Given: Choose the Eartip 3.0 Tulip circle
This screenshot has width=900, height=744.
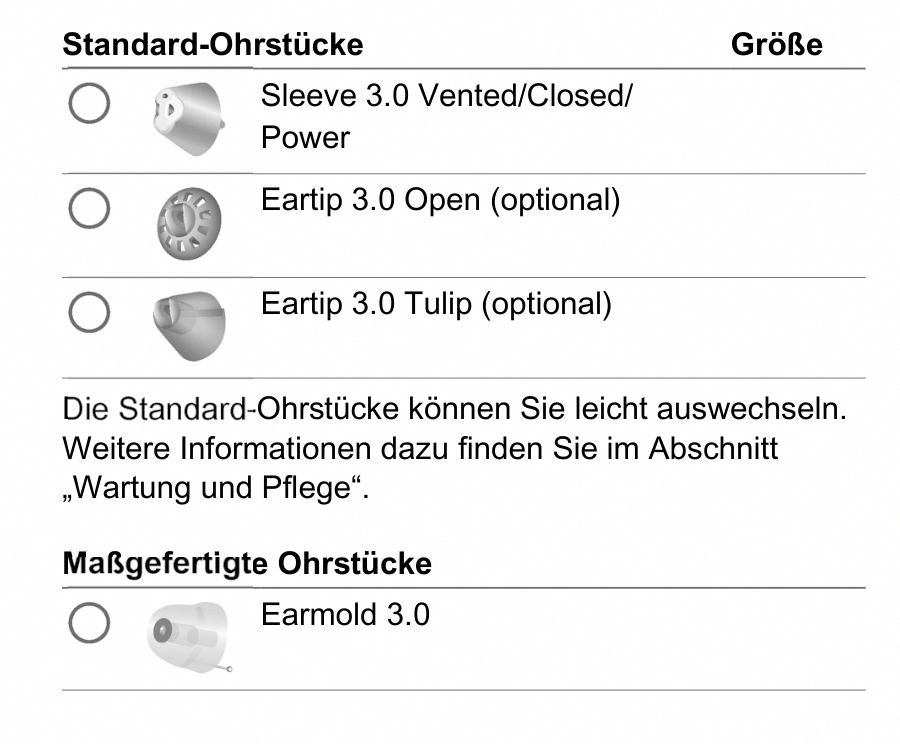Looking at the screenshot, I should click(89, 313).
